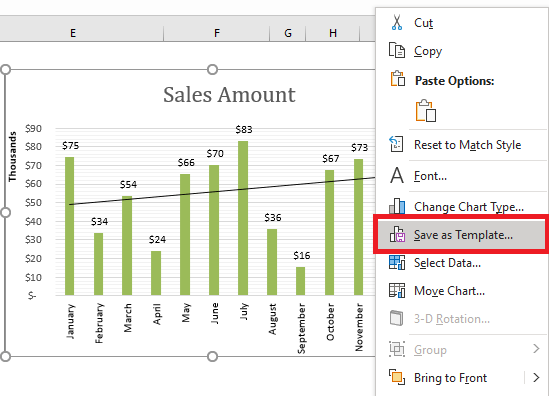The height and width of the screenshot is (396, 549).
Task: Click the Cut scissors icon
Action: [397, 22]
